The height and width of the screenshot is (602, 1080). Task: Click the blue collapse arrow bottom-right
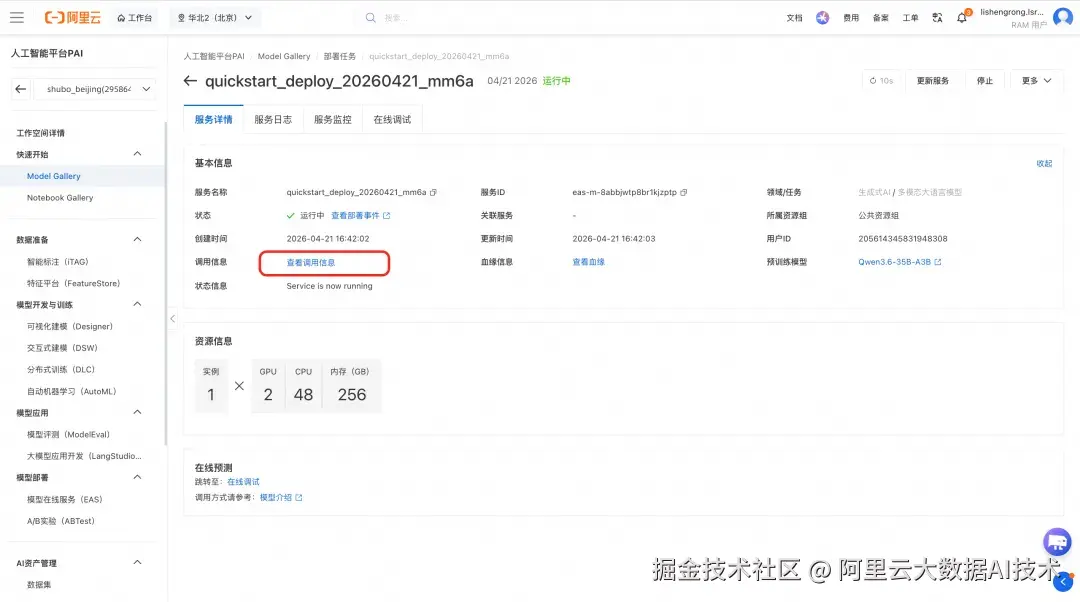pyautogui.click(x=1063, y=581)
